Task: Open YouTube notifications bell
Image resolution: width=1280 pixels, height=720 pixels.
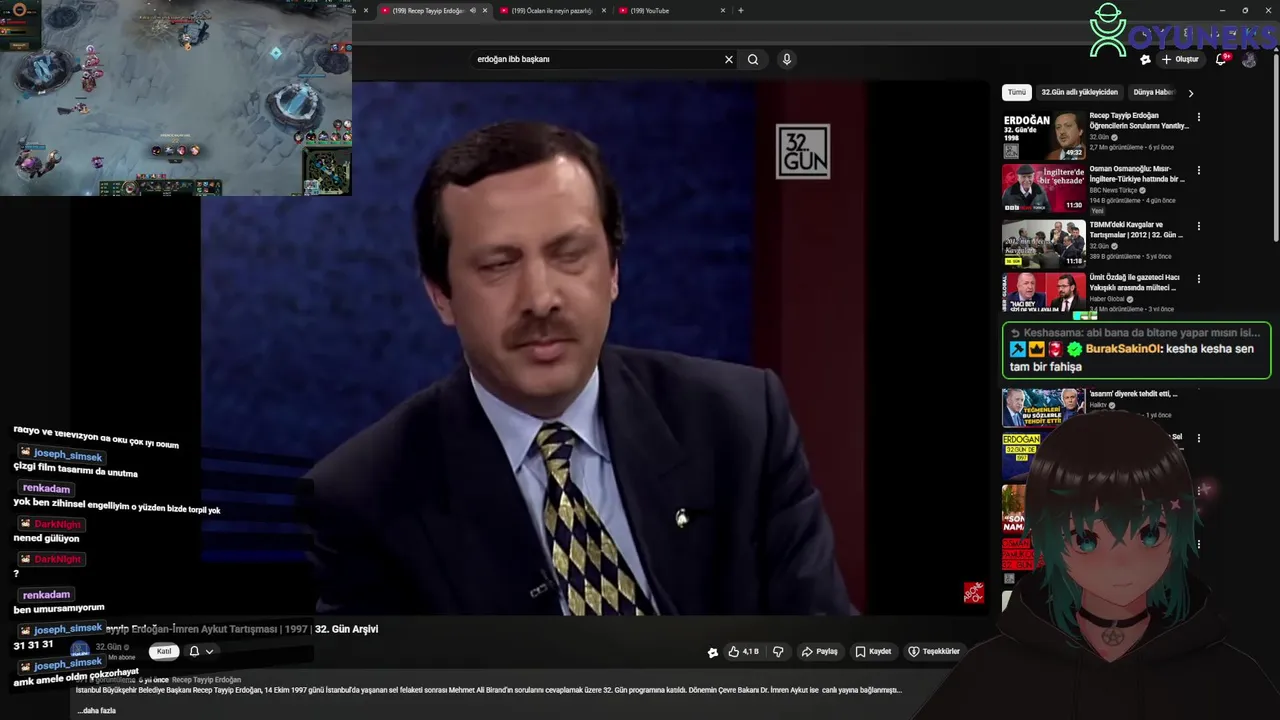Action: (x=1221, y=59)
